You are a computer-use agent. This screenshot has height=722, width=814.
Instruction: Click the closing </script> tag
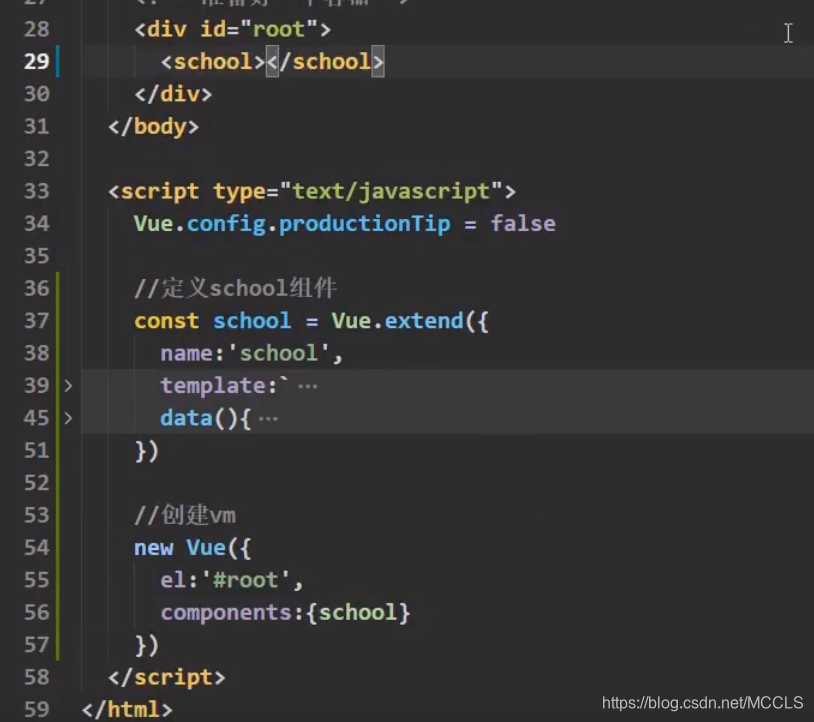coord(167,678)
